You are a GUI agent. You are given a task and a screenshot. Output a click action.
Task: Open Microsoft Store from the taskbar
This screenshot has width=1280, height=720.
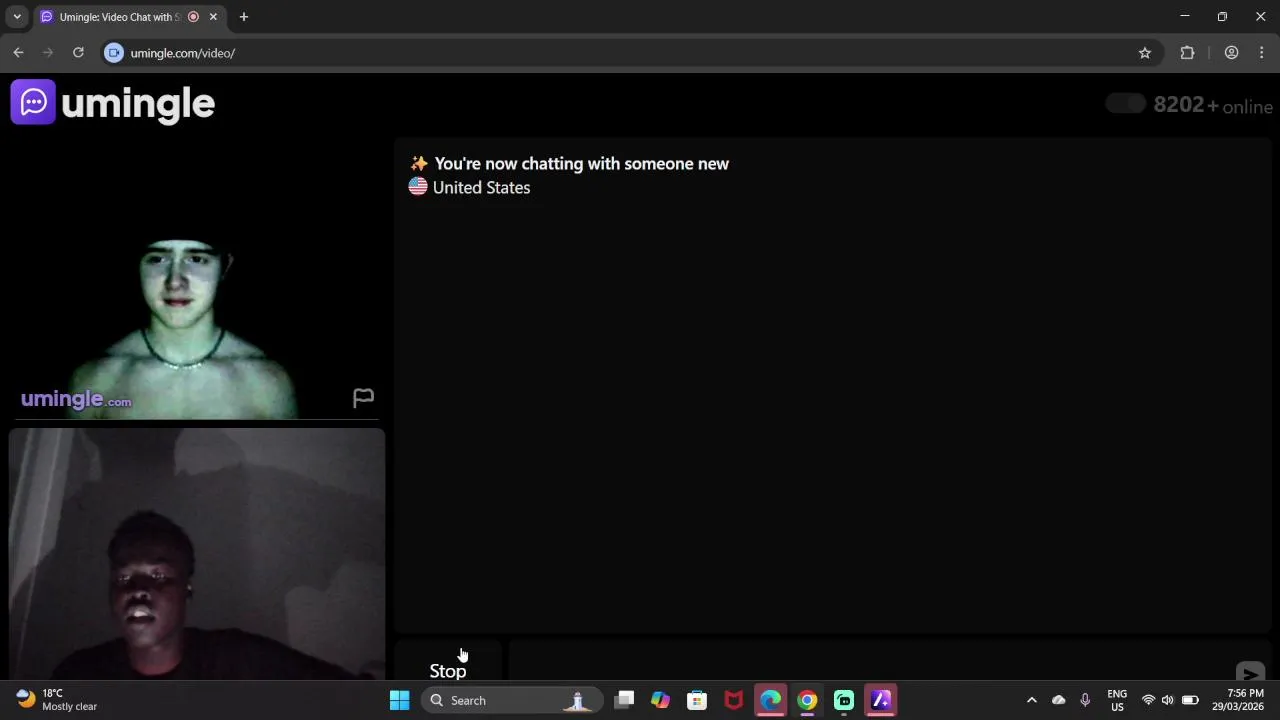697,700
